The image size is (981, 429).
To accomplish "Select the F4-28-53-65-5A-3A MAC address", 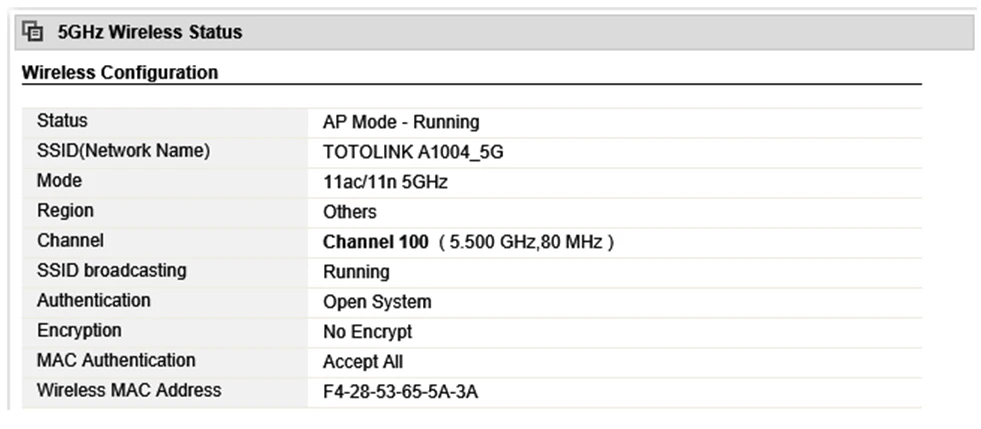I will point(400,392).
